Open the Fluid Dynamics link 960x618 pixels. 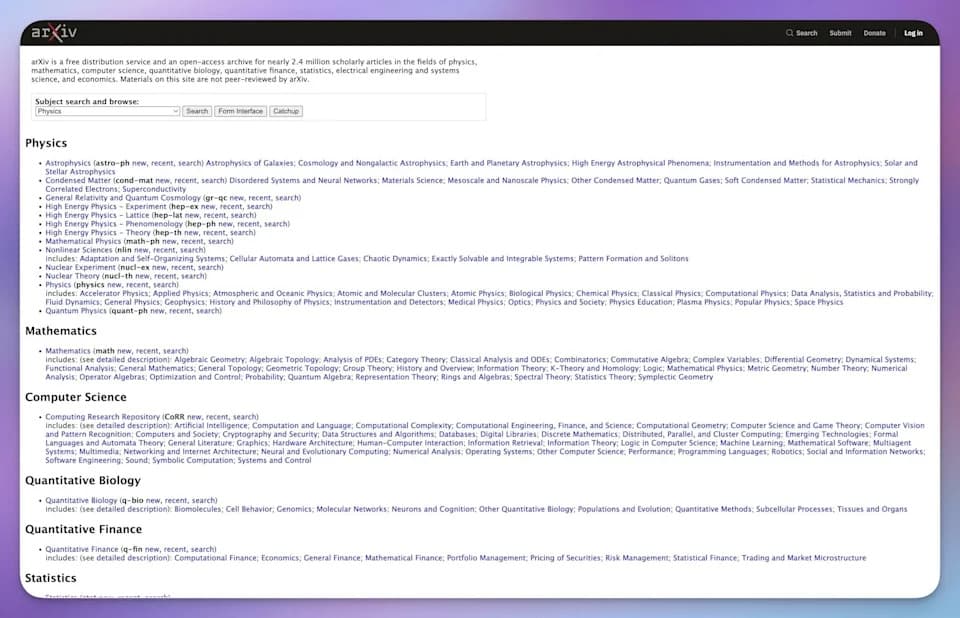pyautogui.click(x=72, y=302)
